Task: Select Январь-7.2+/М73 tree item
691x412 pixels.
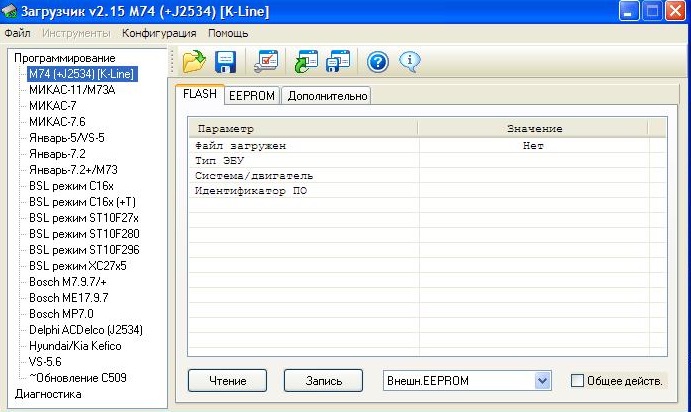Action: 74,170
